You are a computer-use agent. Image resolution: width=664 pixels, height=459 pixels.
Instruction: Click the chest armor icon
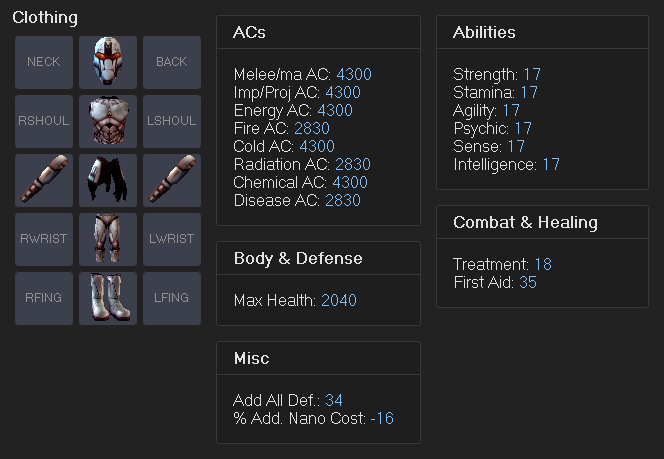pos(108,121)
